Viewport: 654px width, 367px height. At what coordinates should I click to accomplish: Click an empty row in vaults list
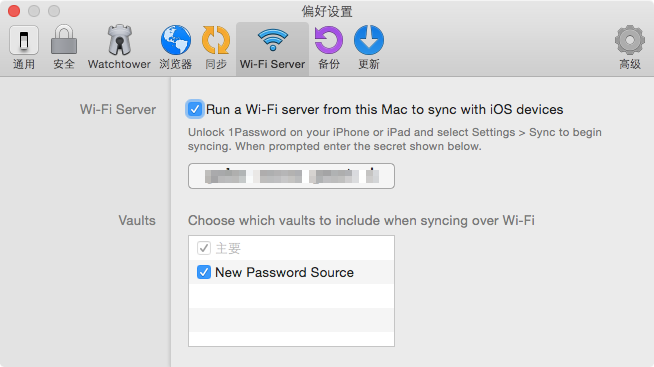coord(291,296)
